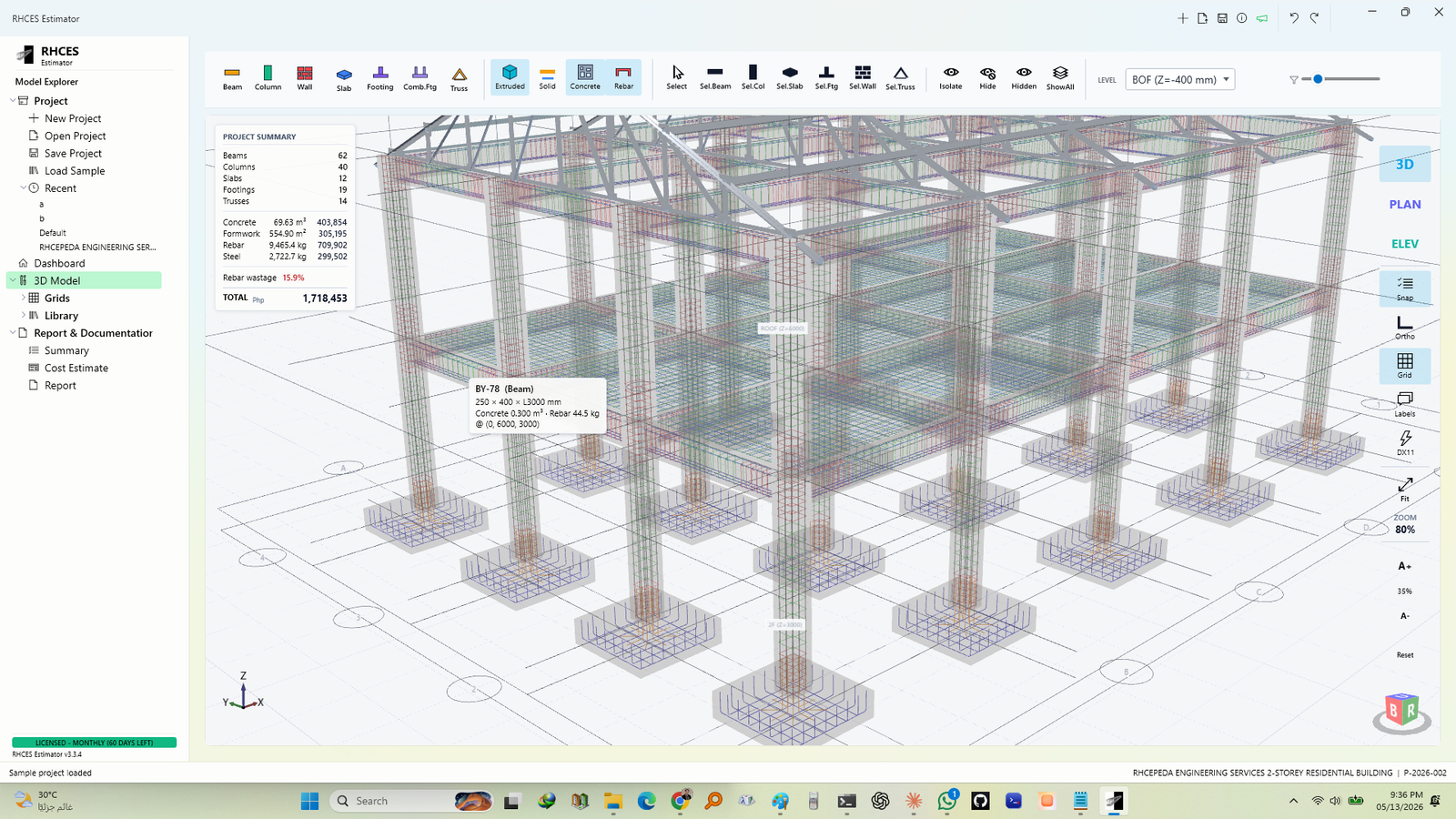Switch to ELEV view
The height and width of the screenshot is (819, 1456).
point(1405,244)
